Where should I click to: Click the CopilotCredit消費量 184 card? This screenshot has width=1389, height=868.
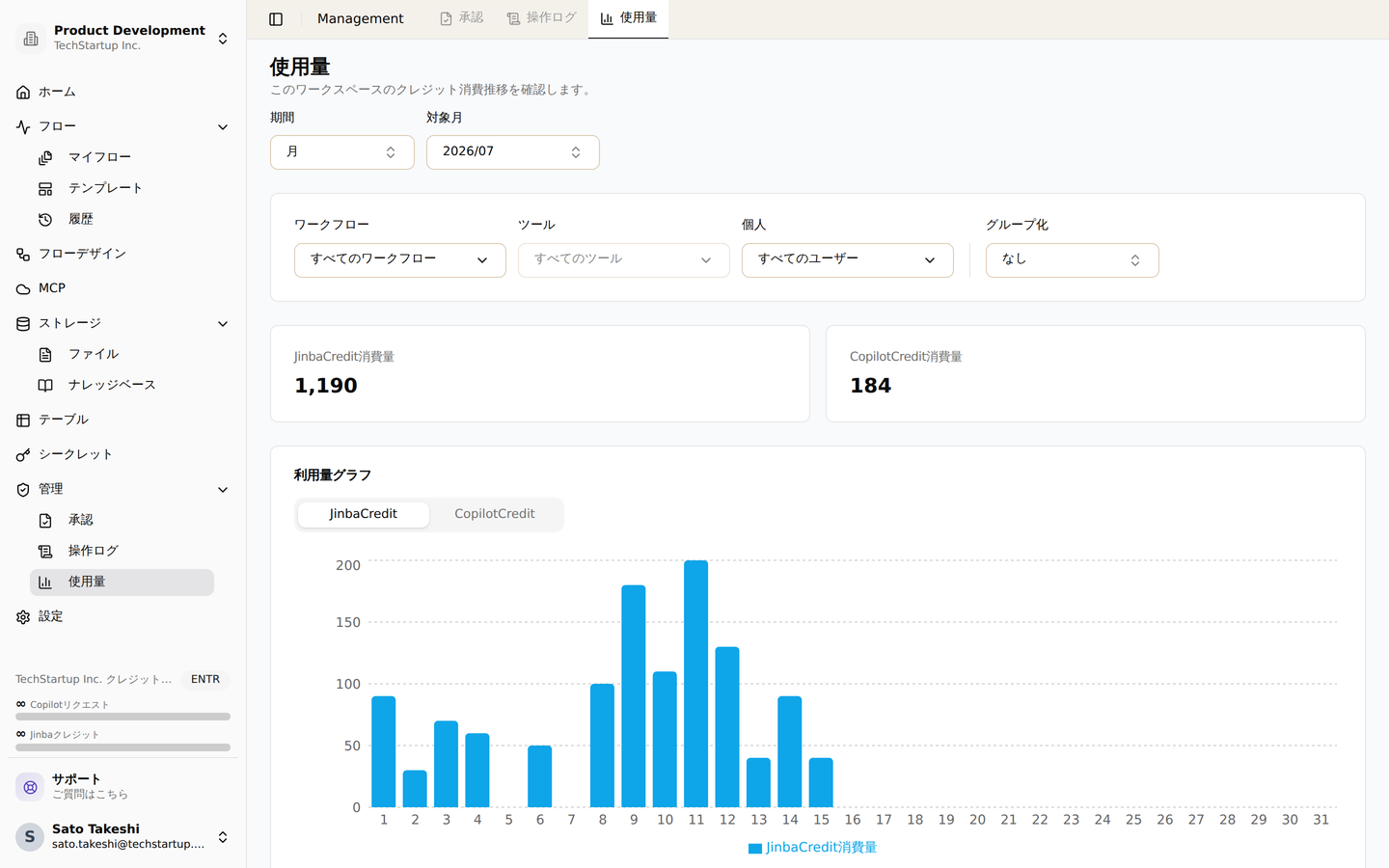(1096, 374)
